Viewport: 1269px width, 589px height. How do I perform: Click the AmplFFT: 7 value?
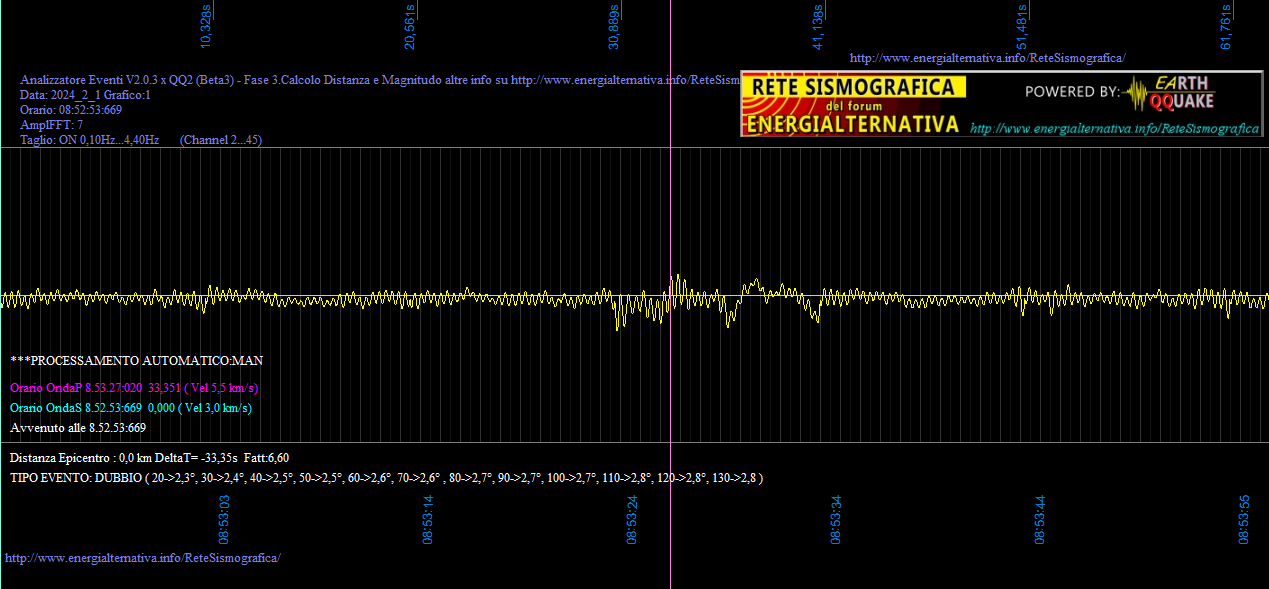52,125
